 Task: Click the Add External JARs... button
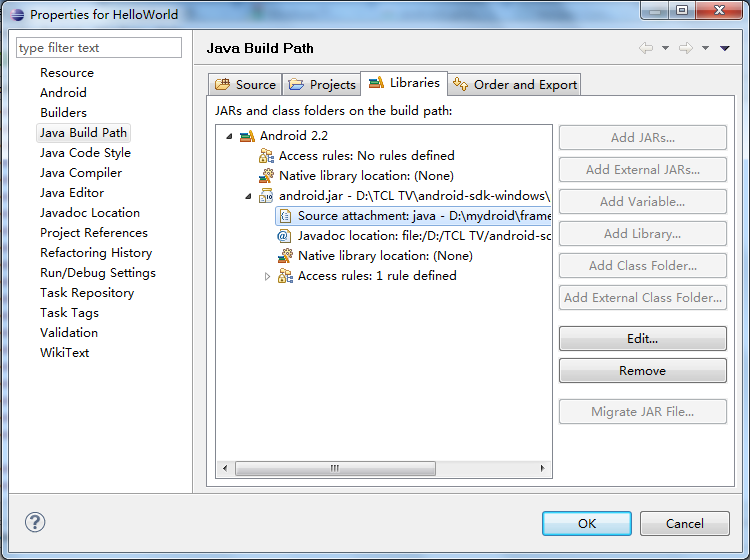point(642,170)
